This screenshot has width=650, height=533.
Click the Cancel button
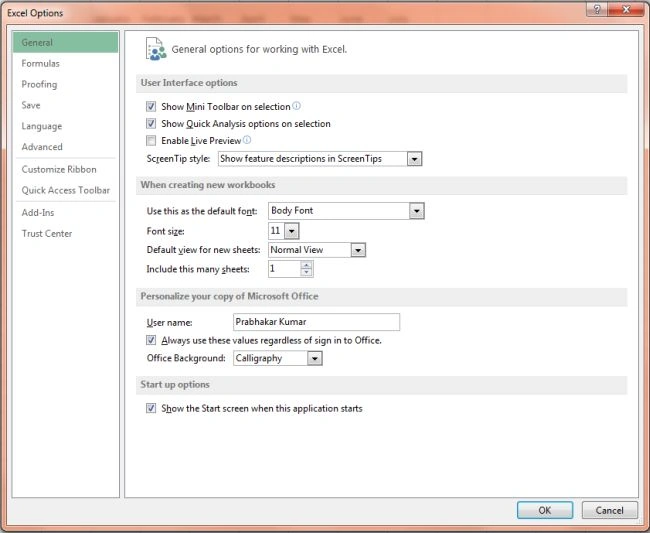[x=609, y=510]
